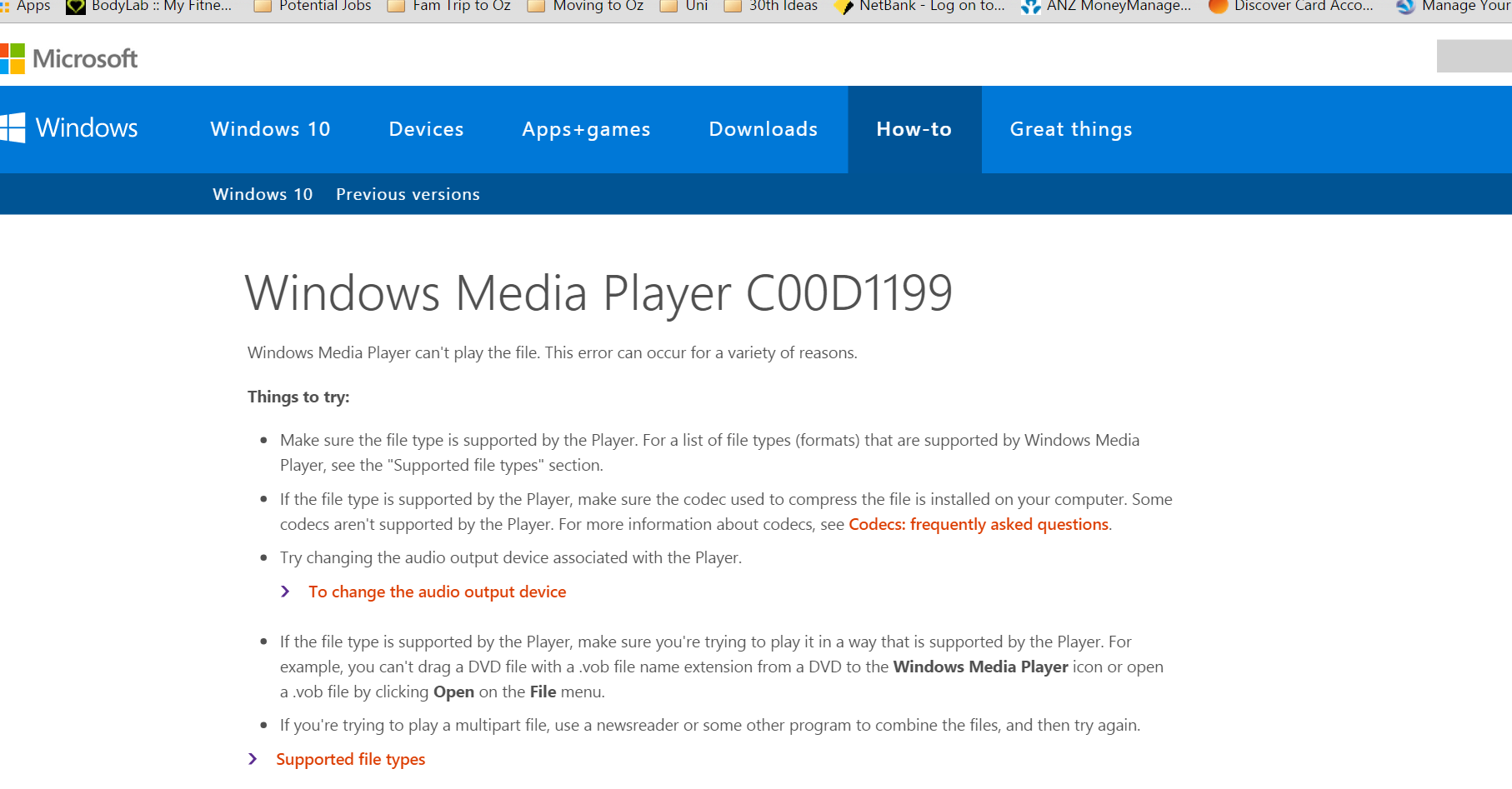Viewport: 1512px width, 789px height.
Task: Open the Uni bookmark folder icon
Action: click(x=668, y=7)
